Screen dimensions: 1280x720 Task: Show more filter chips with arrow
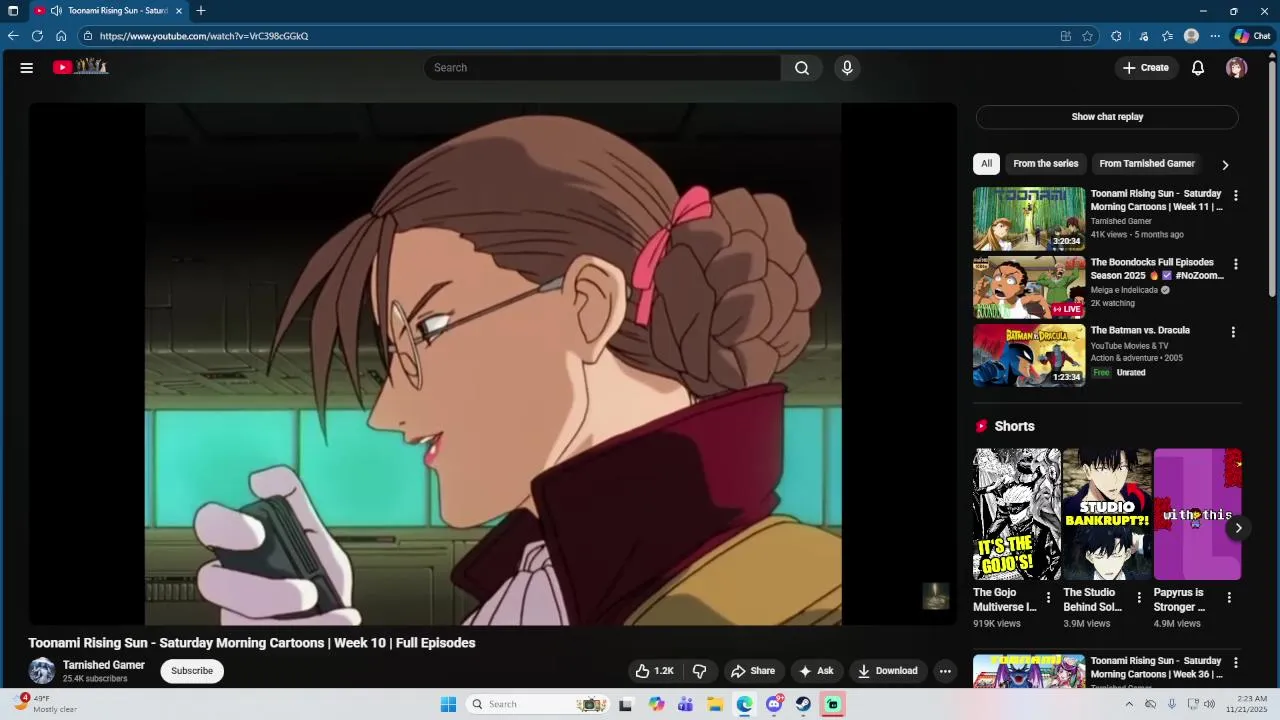(1225, 165)
